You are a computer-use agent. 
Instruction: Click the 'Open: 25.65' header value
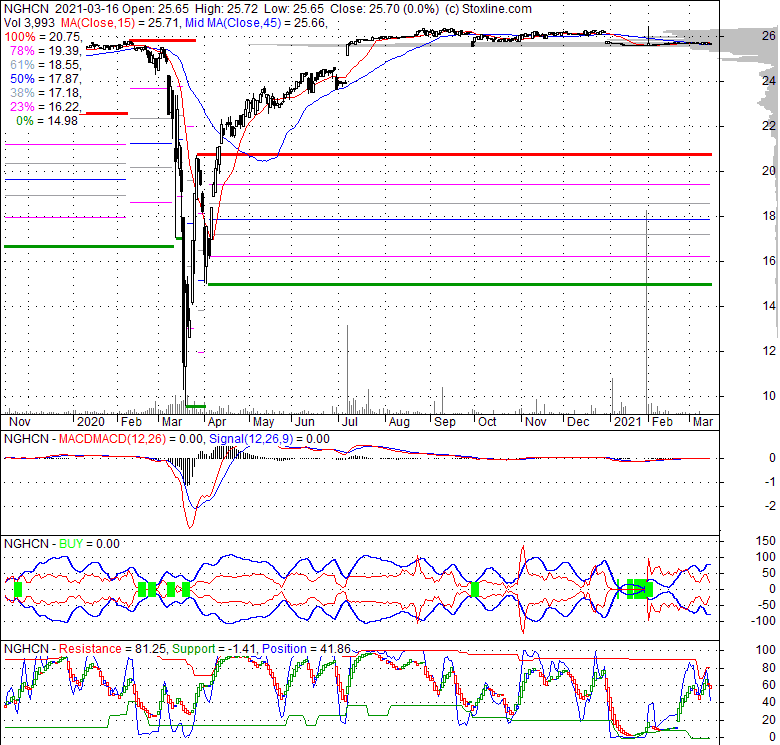point(156,9)
